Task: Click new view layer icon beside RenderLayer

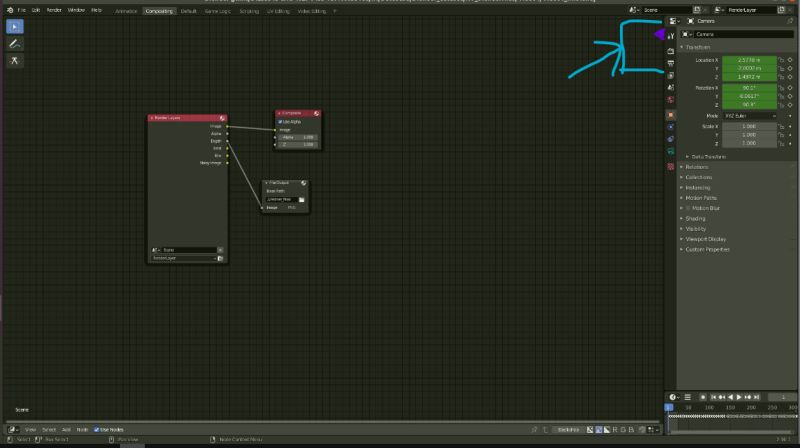Action: (781, 10)
